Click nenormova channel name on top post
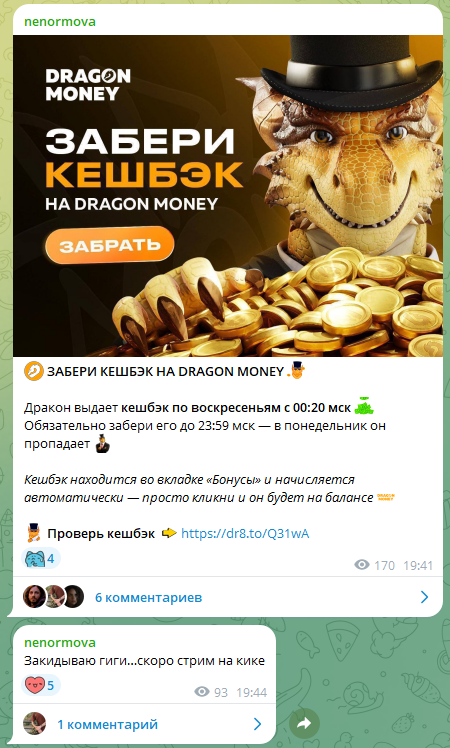450x748 pixels. click(60, 22)
